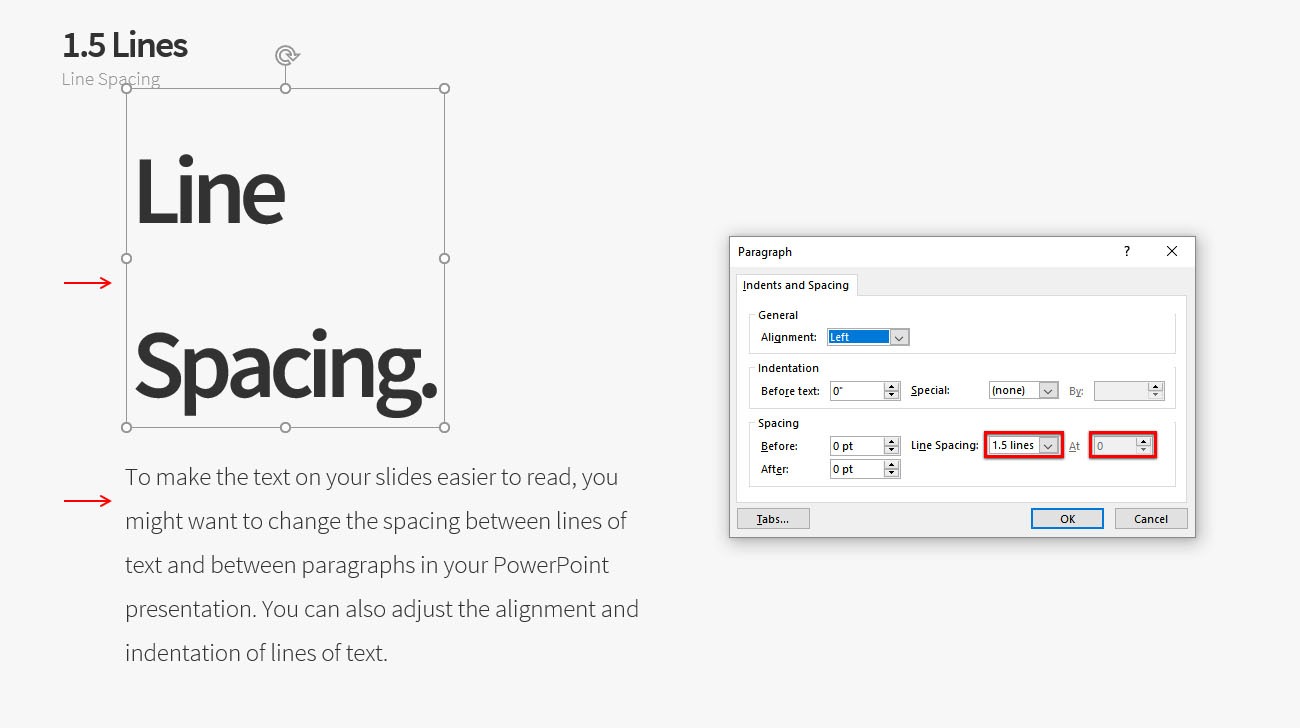
Task: Click the top-left resize handle of text box
Action: tap(127, 89)
